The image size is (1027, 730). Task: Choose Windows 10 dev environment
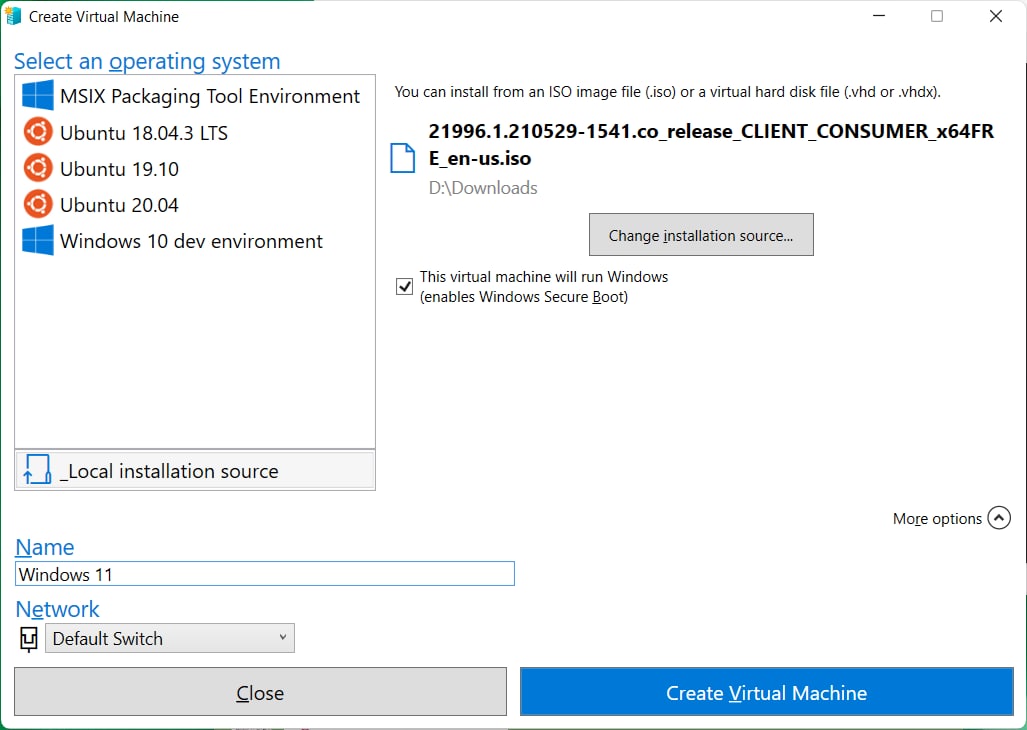(x=195, y=240)
